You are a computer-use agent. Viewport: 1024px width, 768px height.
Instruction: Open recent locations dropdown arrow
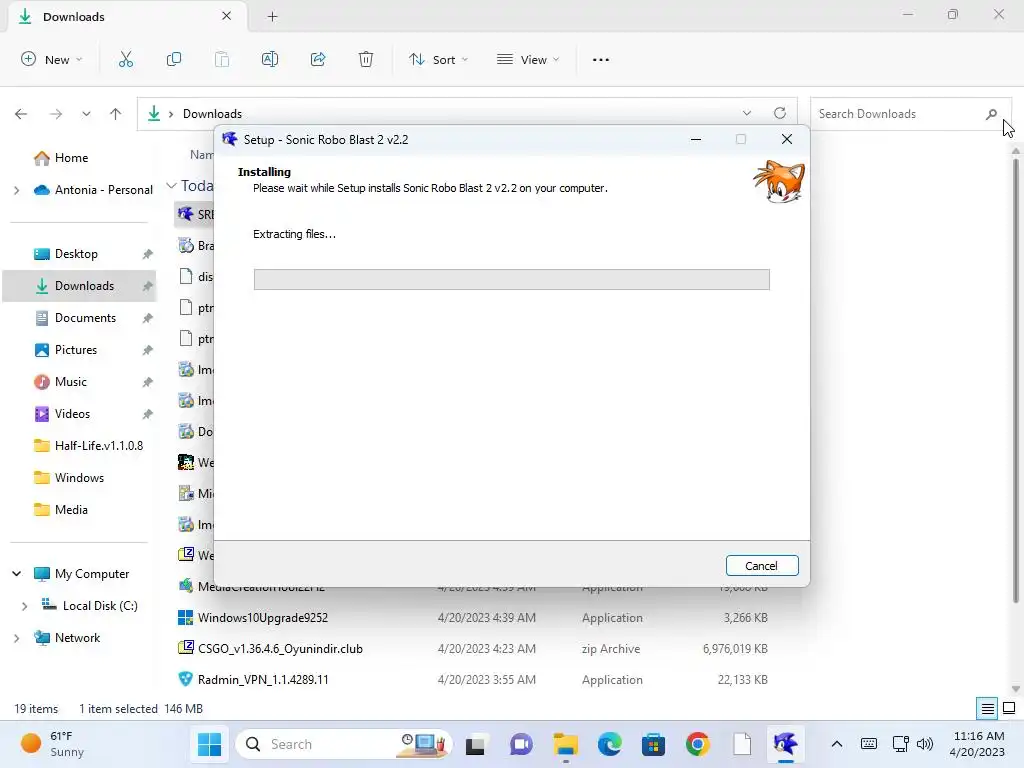point(86,114)
